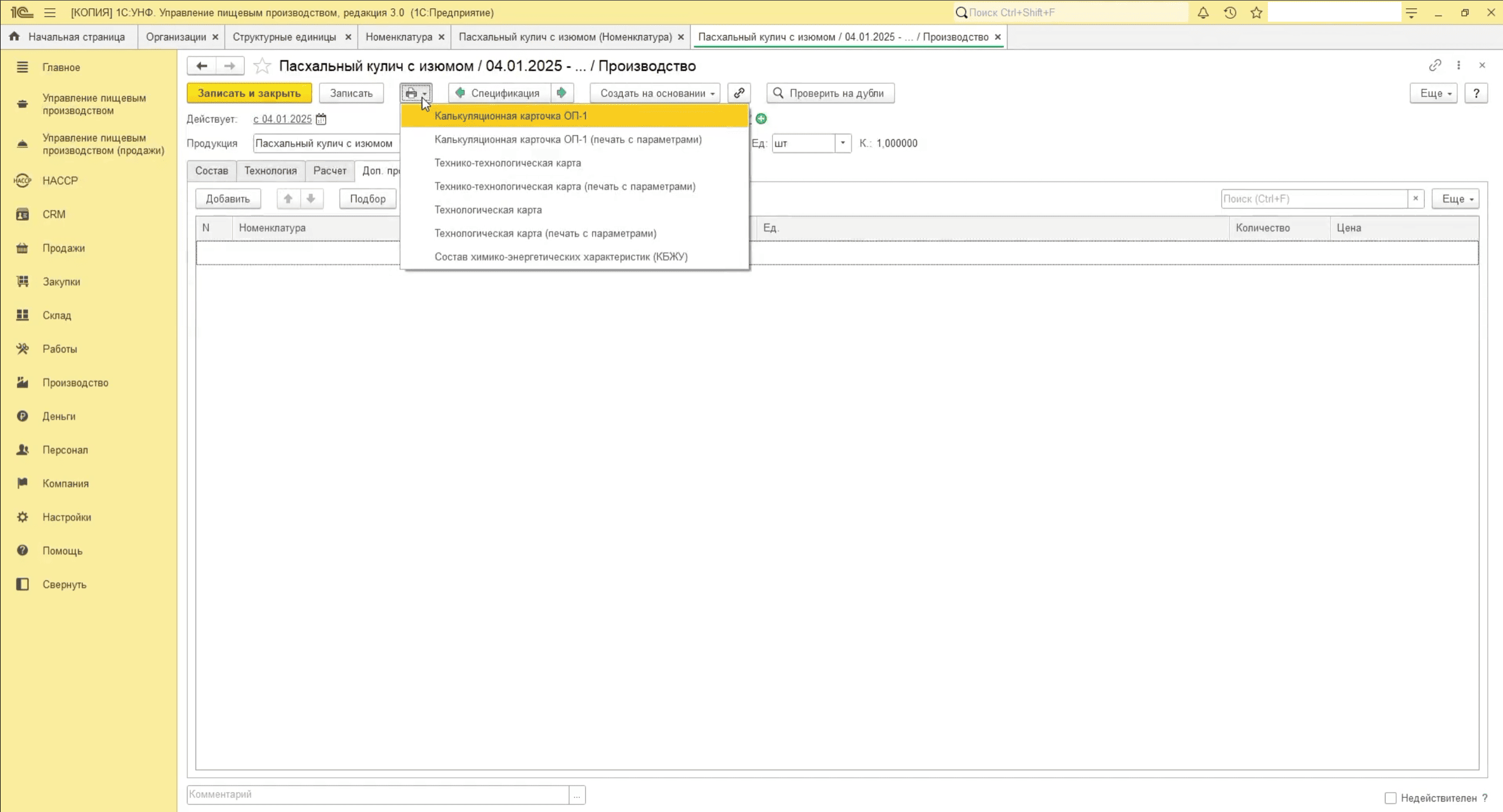Open the Номенклатура window tab
This screenshot has height=812, width=1503.
[399, 37]
